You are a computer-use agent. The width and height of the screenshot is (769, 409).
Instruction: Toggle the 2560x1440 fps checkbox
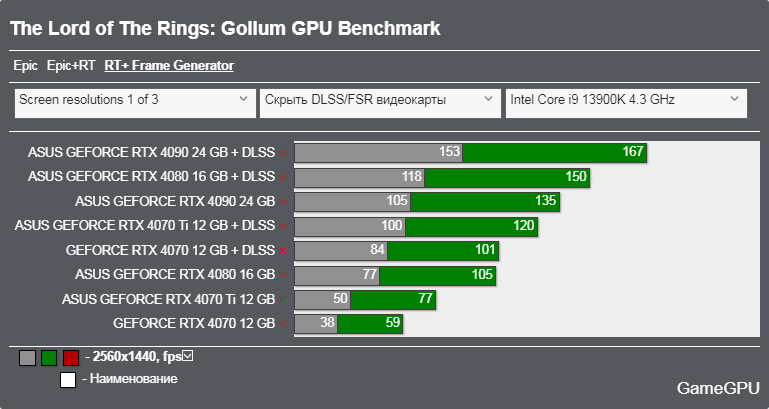[188, 357]
